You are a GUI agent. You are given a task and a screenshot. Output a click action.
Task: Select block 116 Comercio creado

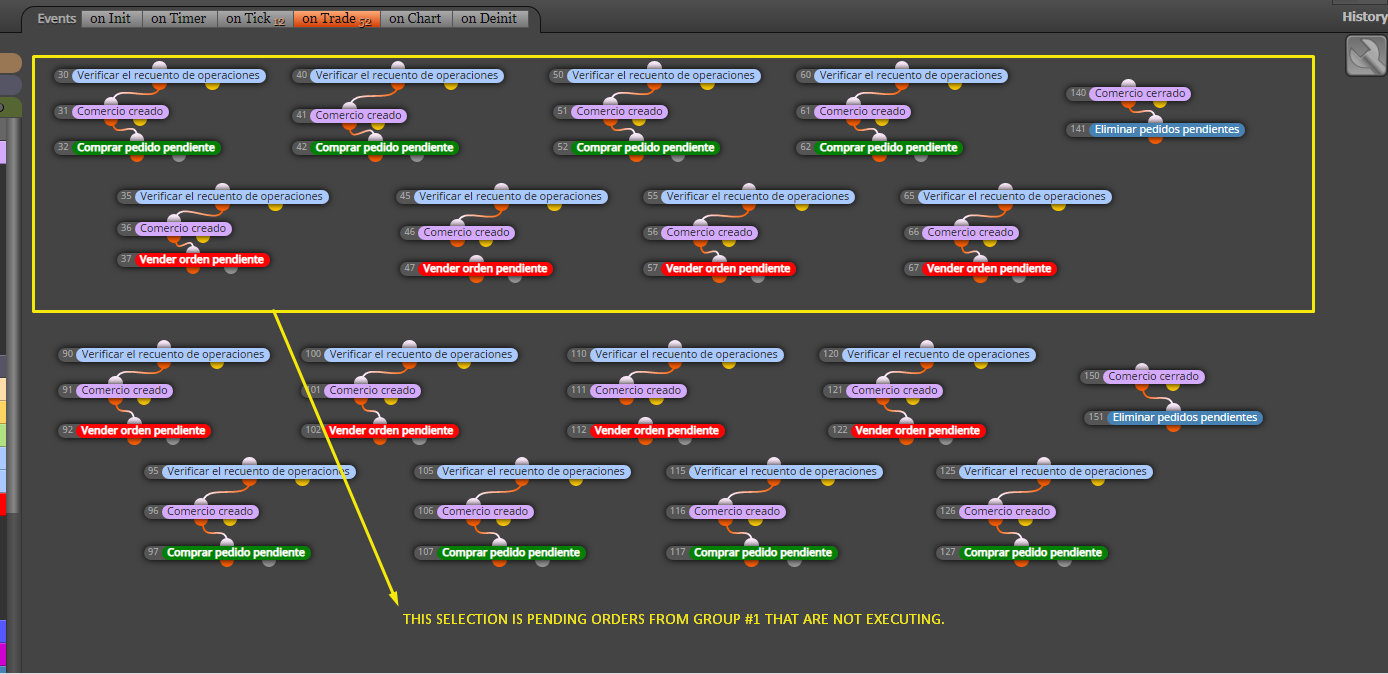pos(726,512)
